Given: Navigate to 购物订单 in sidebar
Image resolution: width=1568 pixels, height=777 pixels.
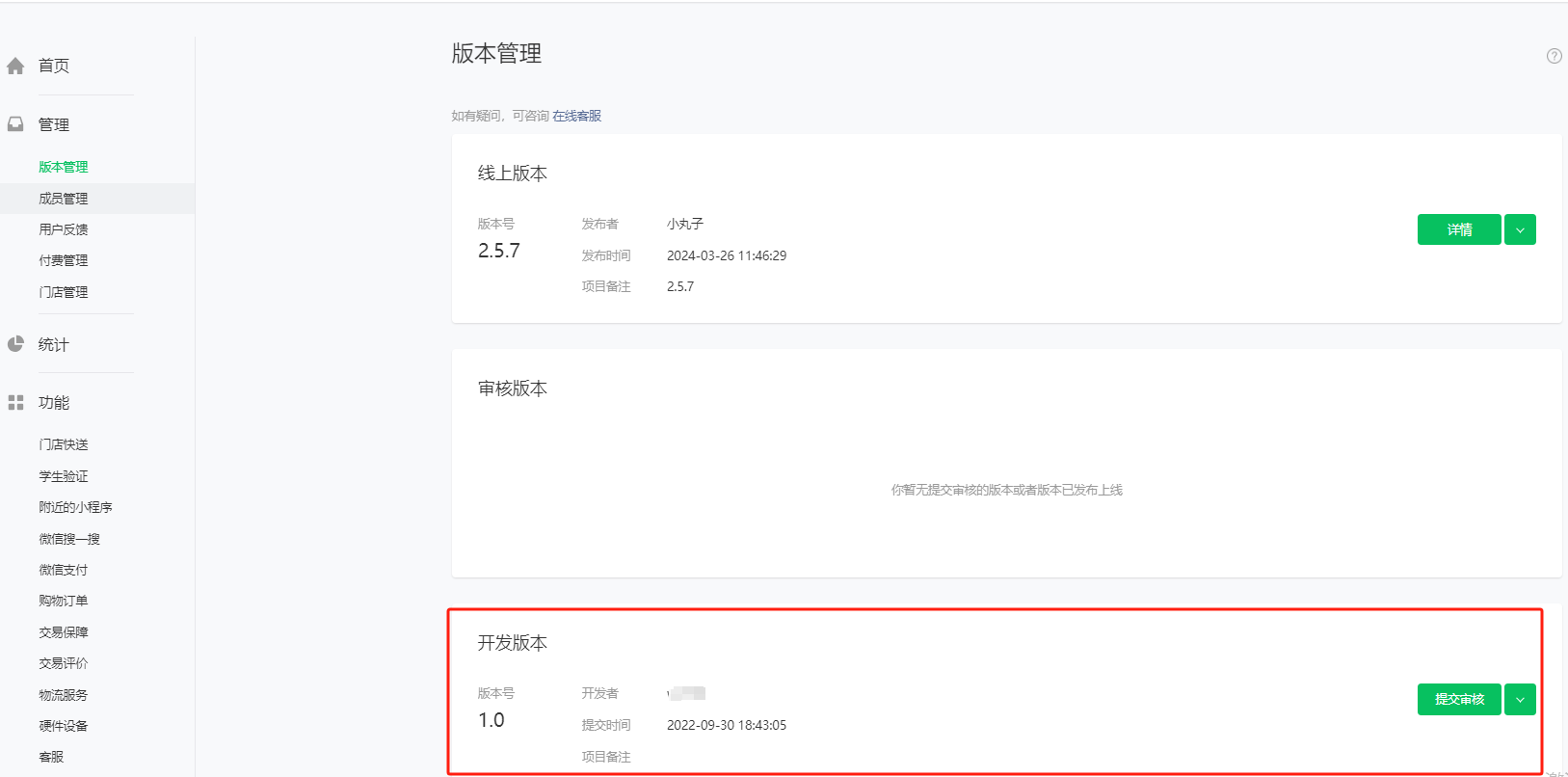Looking at the screenshot, I should coord(64,601).
